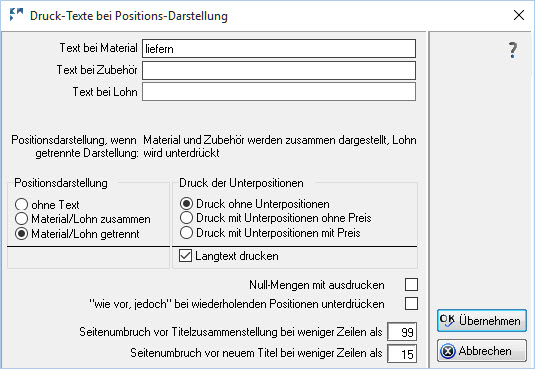Choose 'Druck mit Unterpositionen mit Preis'
Image resolution: width=535 pixels, height=369 pixels.
click(186, 233)
